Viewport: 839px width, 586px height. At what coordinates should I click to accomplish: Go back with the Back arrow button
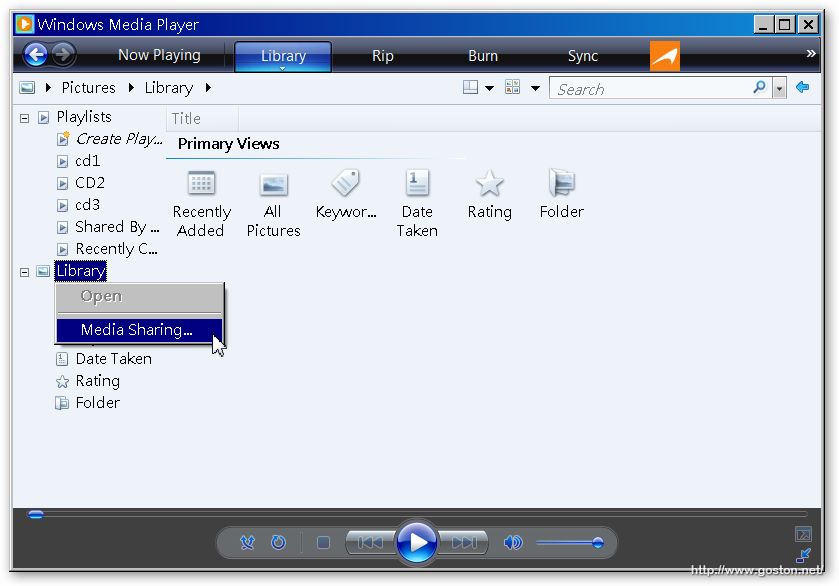pyautogui.click(x=36, y=55)
